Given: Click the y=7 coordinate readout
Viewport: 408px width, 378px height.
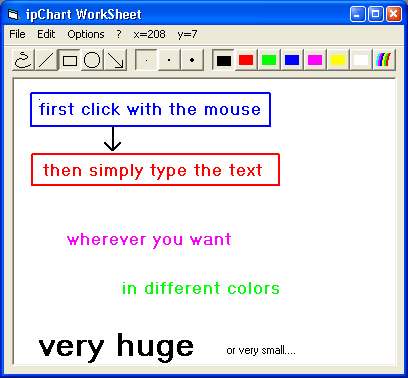Looking at the screenshot, I should [187, 34].
